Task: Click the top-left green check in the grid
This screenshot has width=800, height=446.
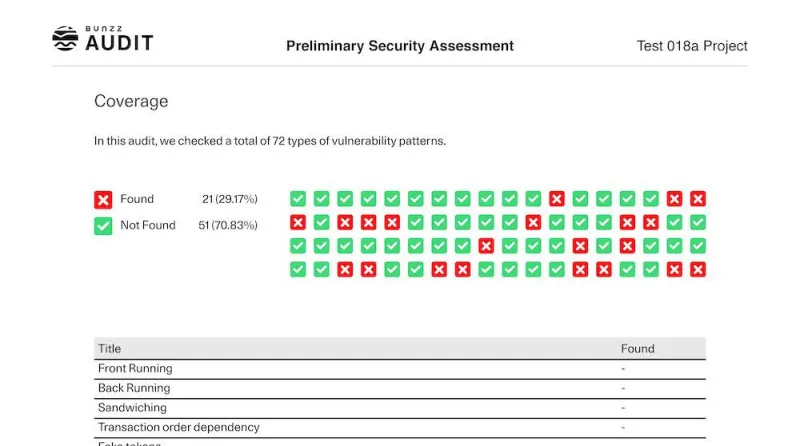Action: [298, 199]
